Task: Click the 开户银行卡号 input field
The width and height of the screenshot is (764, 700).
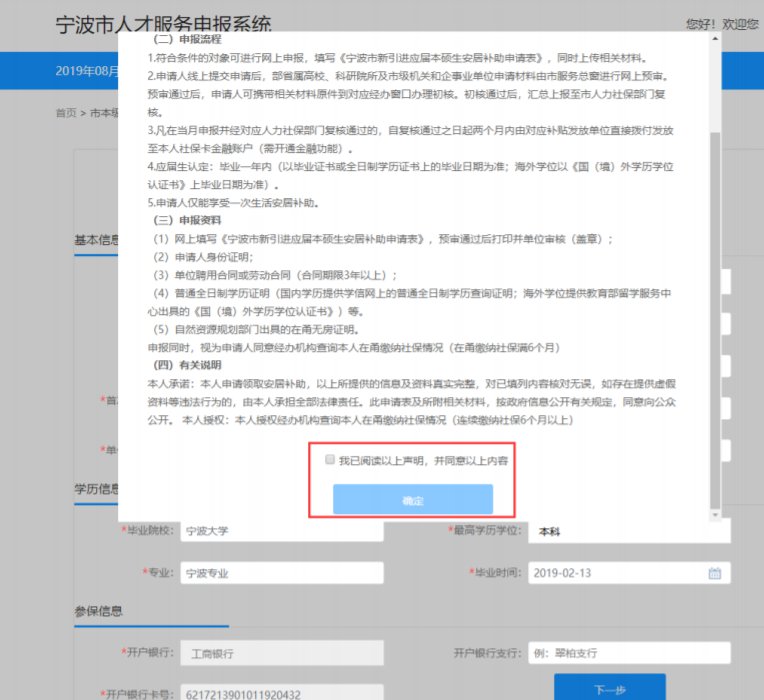Action: [x=282, y=694]
